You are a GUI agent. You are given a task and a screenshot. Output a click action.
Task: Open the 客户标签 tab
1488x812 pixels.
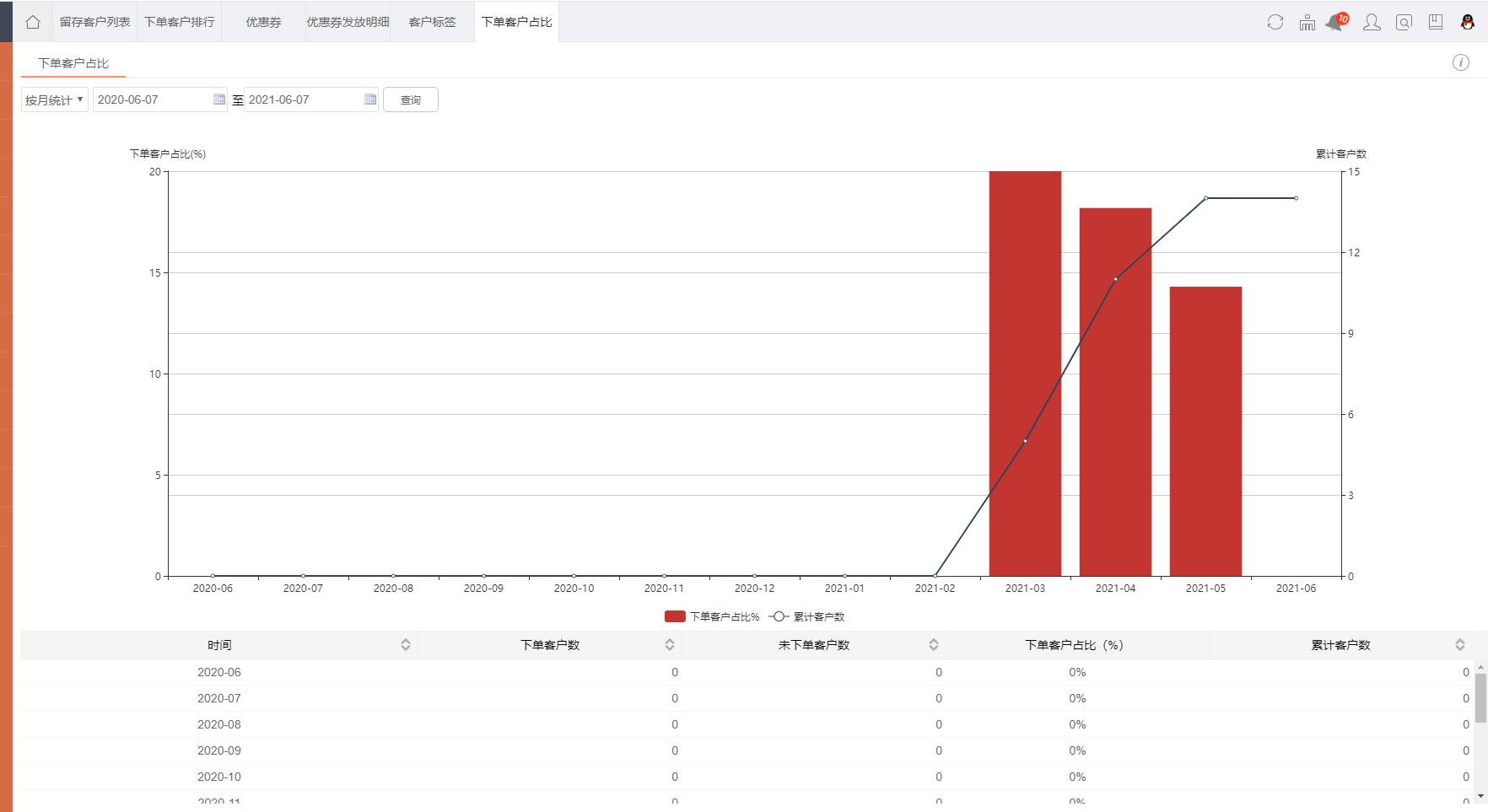[432, 22]
